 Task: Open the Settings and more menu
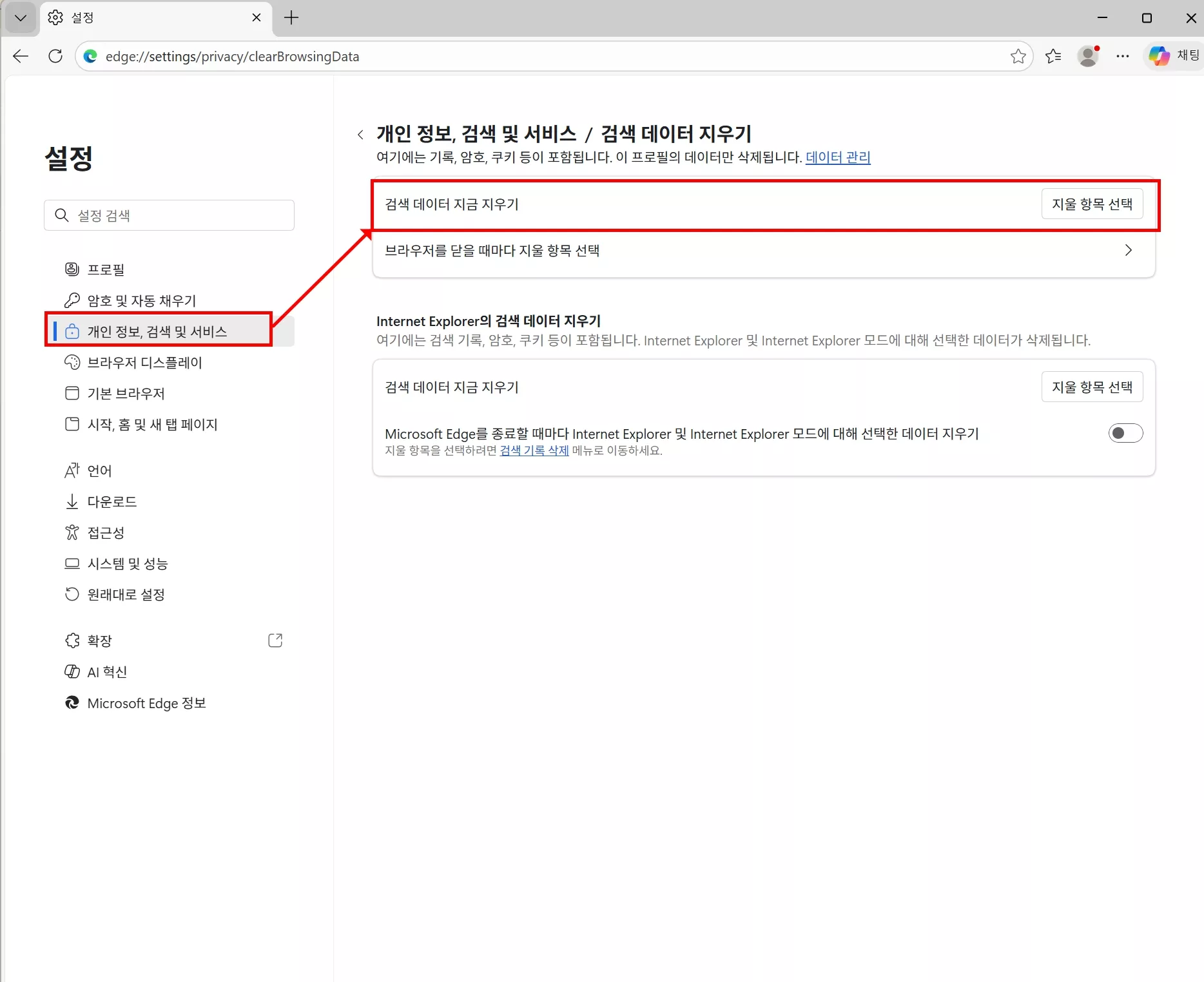(x=1122, y=56)
